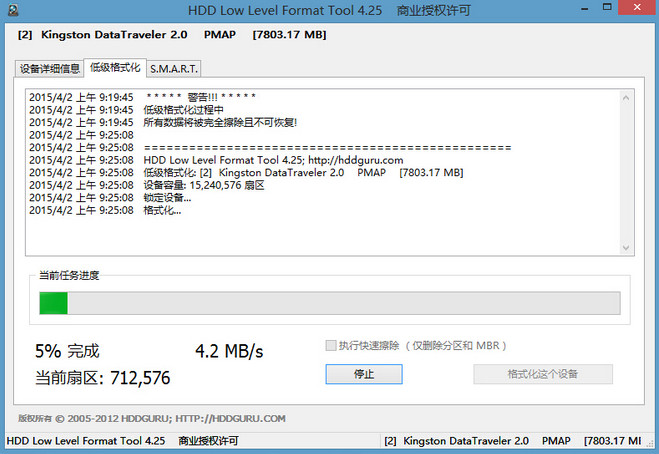Click the Kingston DataTraveler device header text
The height and width of the screenshot is (454, 659).
(x=172, y=34)
